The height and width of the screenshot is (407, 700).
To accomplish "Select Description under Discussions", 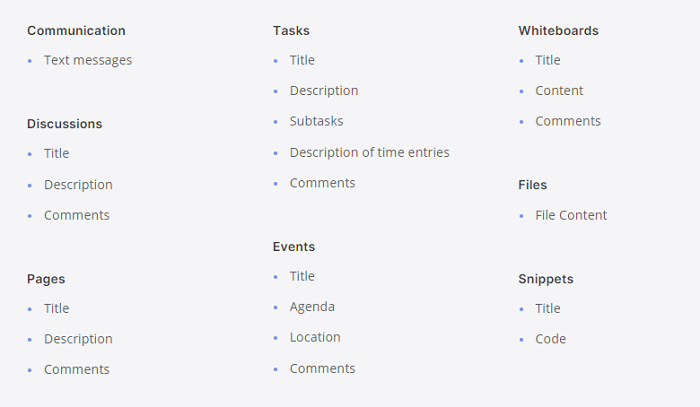I will 78,185.
